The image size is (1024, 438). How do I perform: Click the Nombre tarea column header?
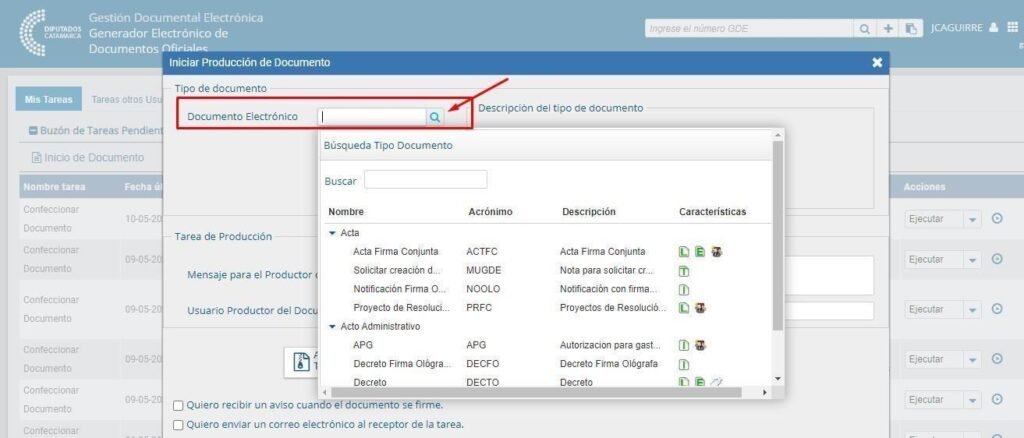pos(54,187)
